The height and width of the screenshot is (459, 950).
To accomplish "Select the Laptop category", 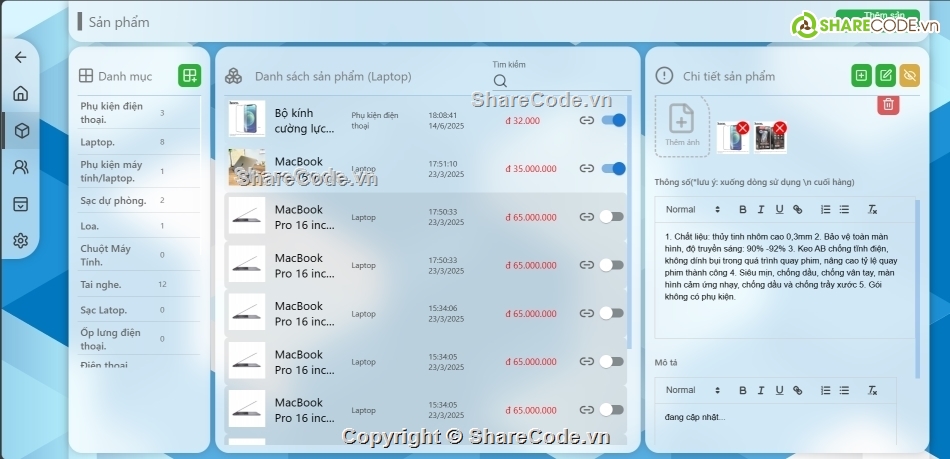I will [x=139, y=142].
